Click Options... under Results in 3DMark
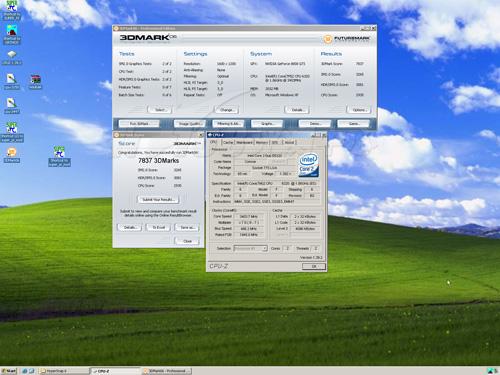Image resolution: width=500 pixels, height=375 pixels. [x=359, y=110]
